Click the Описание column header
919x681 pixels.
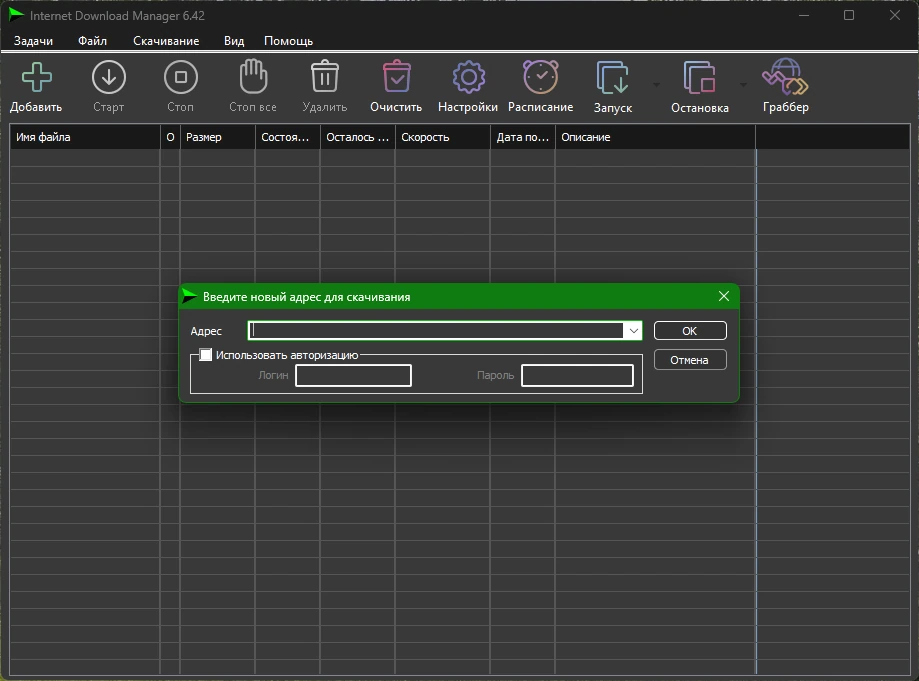(655, 137)
